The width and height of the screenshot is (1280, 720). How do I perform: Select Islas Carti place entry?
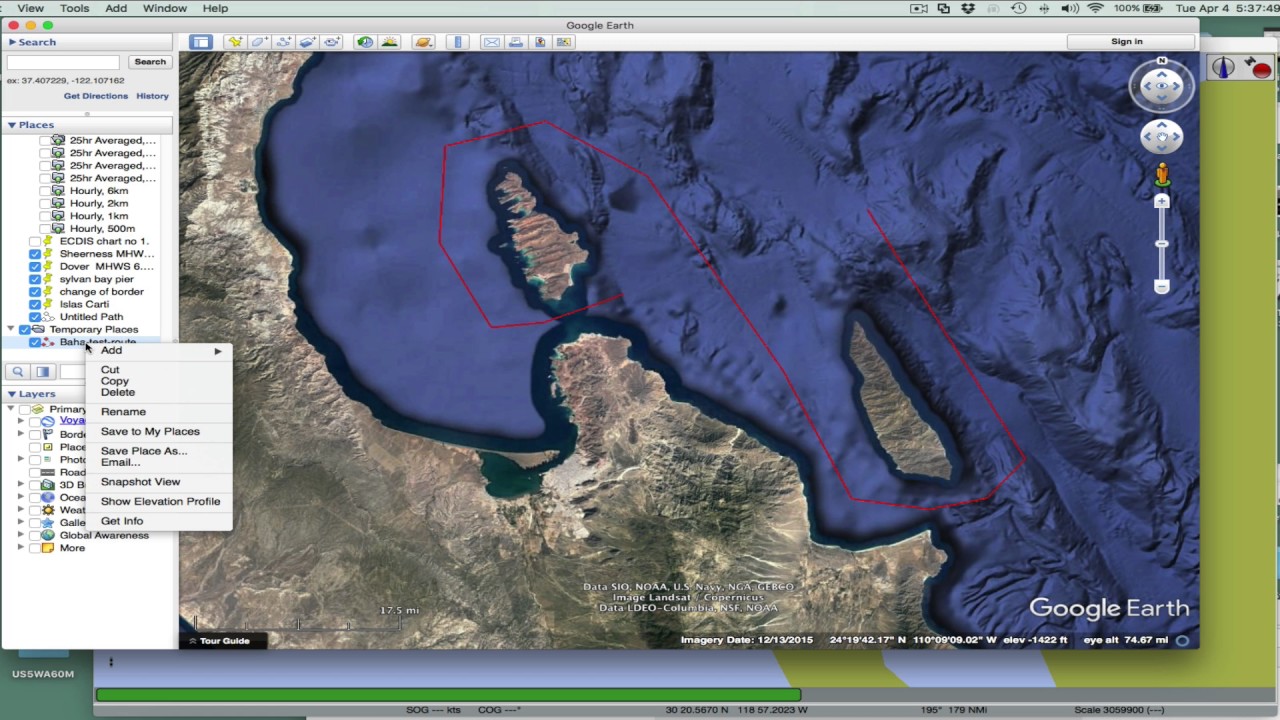(84, 304)
